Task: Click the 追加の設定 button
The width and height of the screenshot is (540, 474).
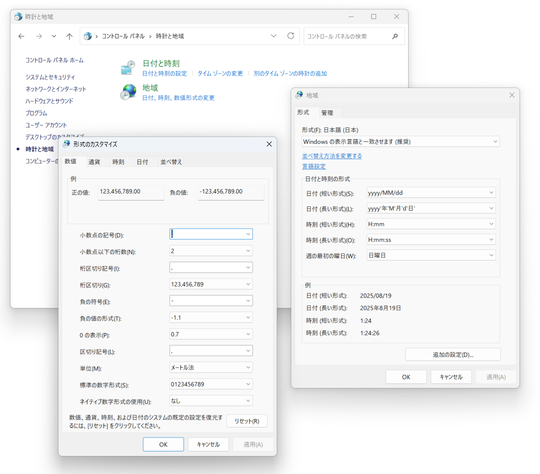Action: click(453, 355)
